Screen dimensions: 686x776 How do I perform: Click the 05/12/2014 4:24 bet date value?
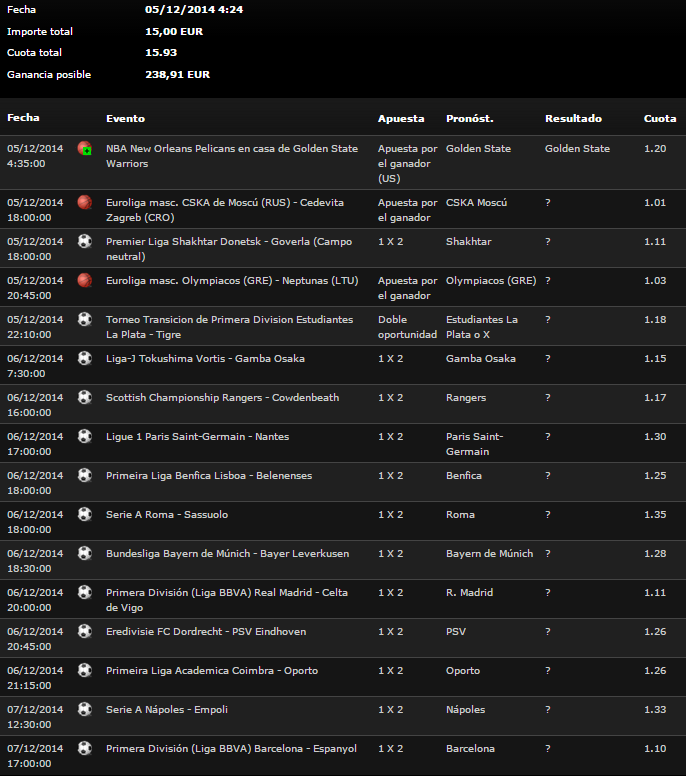point(194,9)
